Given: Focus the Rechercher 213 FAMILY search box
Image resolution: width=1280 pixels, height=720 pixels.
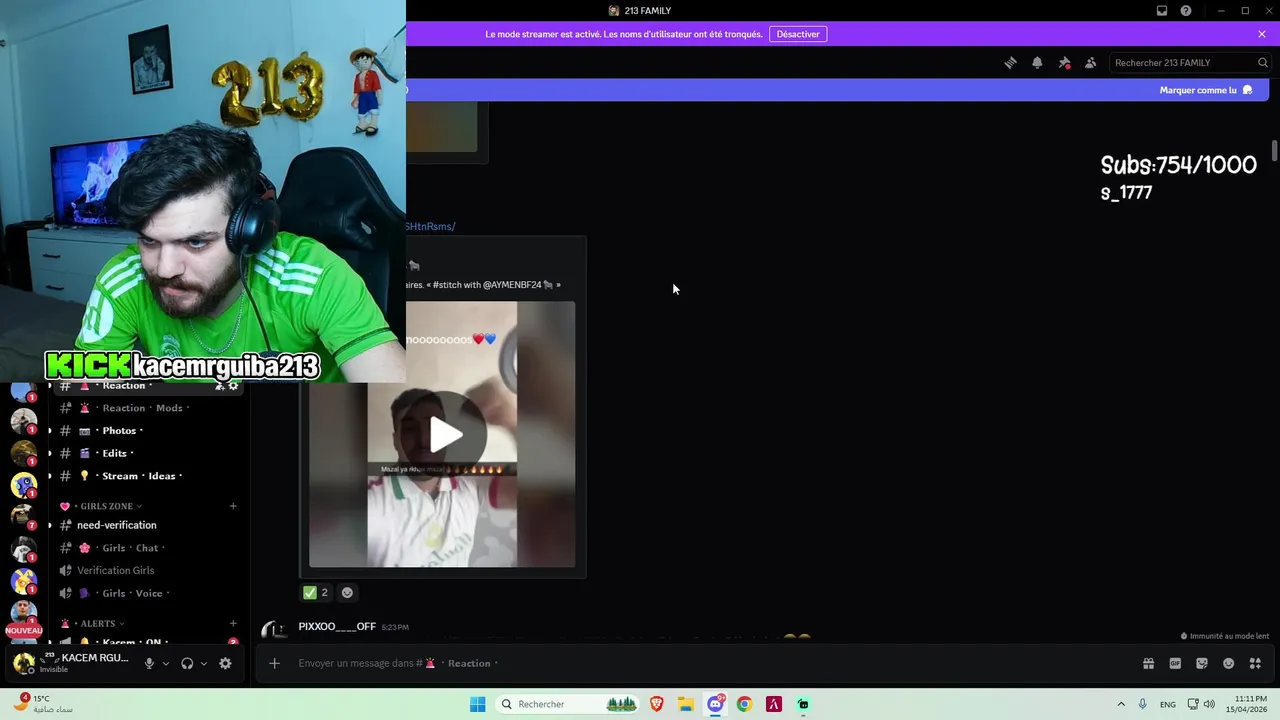Looking at the screenshot, I should (1190, 62).
